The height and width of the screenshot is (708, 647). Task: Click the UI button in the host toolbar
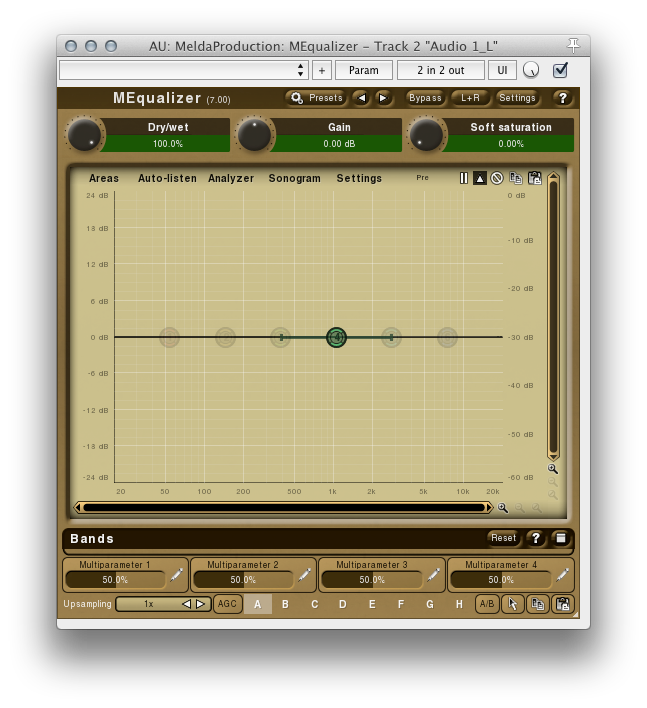tap(502, 70)
